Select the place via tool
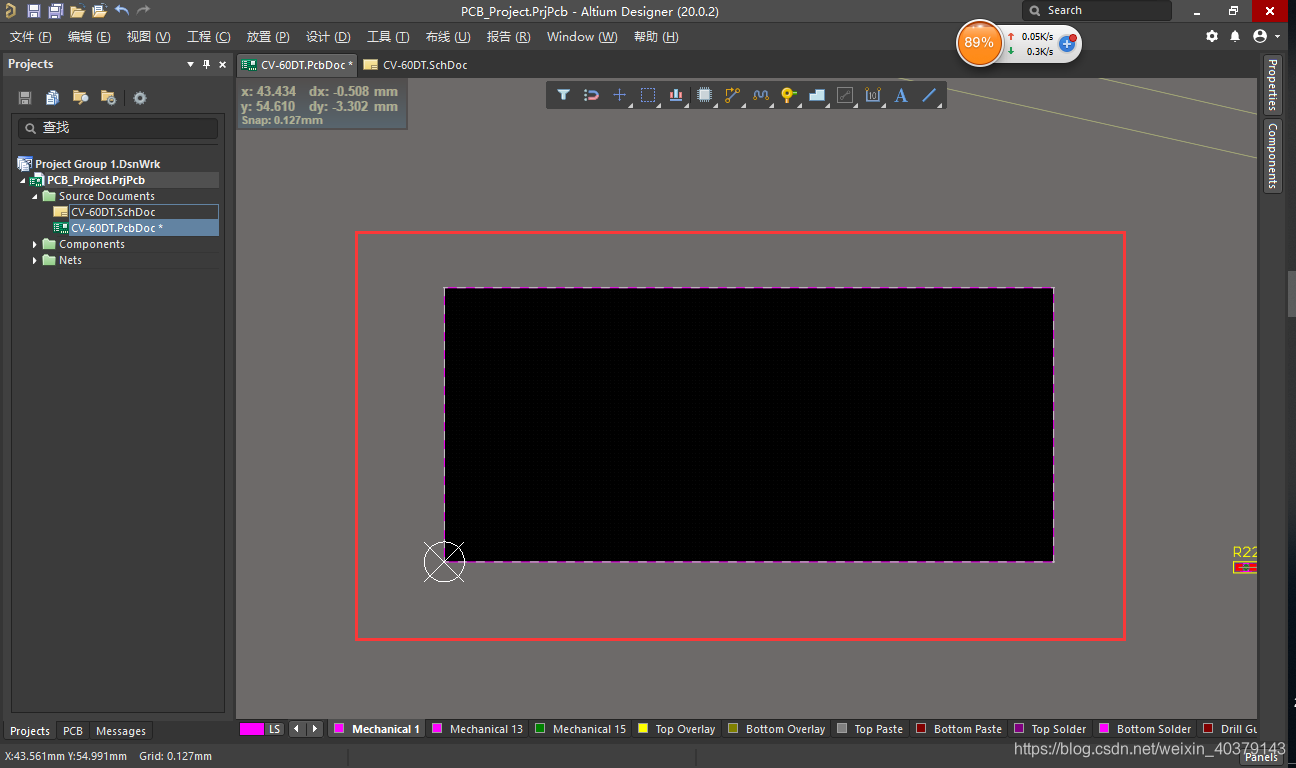This screenshot has height=768, width=1296. (x=789, y=95)
